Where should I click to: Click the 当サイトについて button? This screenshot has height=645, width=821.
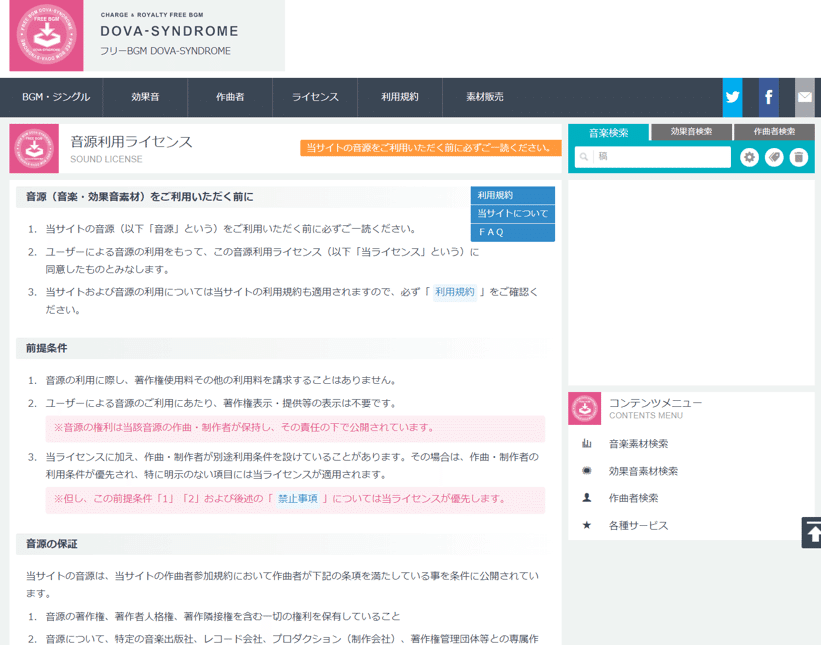[x=513, y=214]
